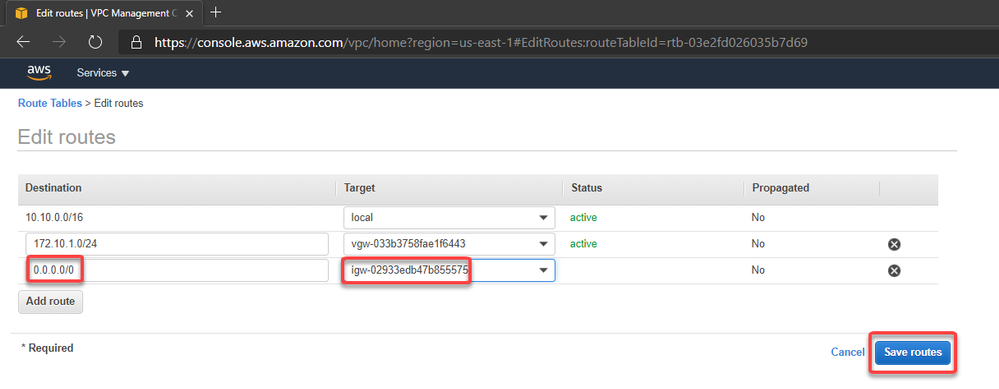Click the 172.10.1.0/24 destination field
The image size is (999, 389).
(x=177, y=244)
